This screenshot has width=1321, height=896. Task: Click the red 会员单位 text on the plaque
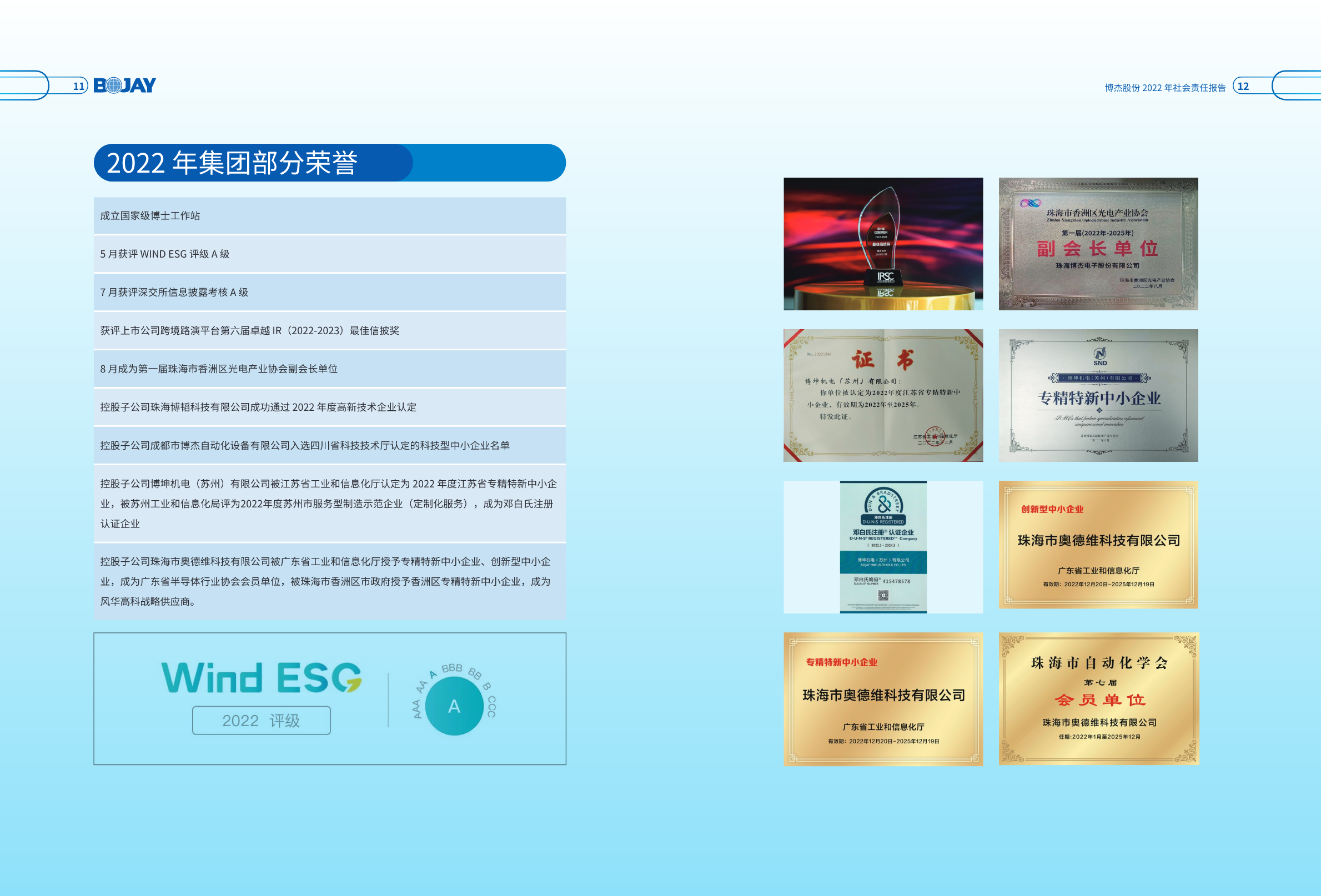(1100, 700)
